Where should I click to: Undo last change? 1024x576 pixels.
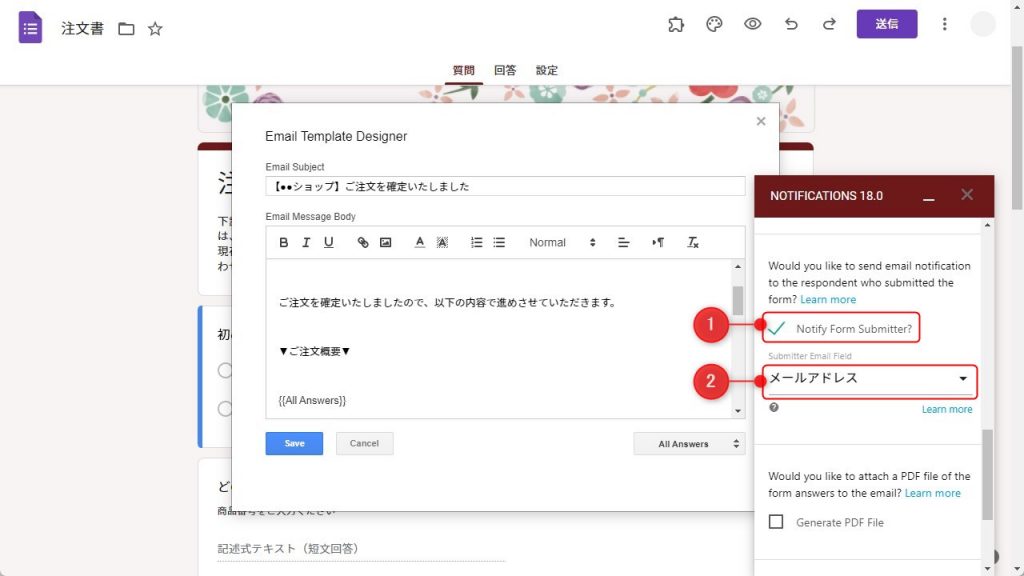pos(791,24)
